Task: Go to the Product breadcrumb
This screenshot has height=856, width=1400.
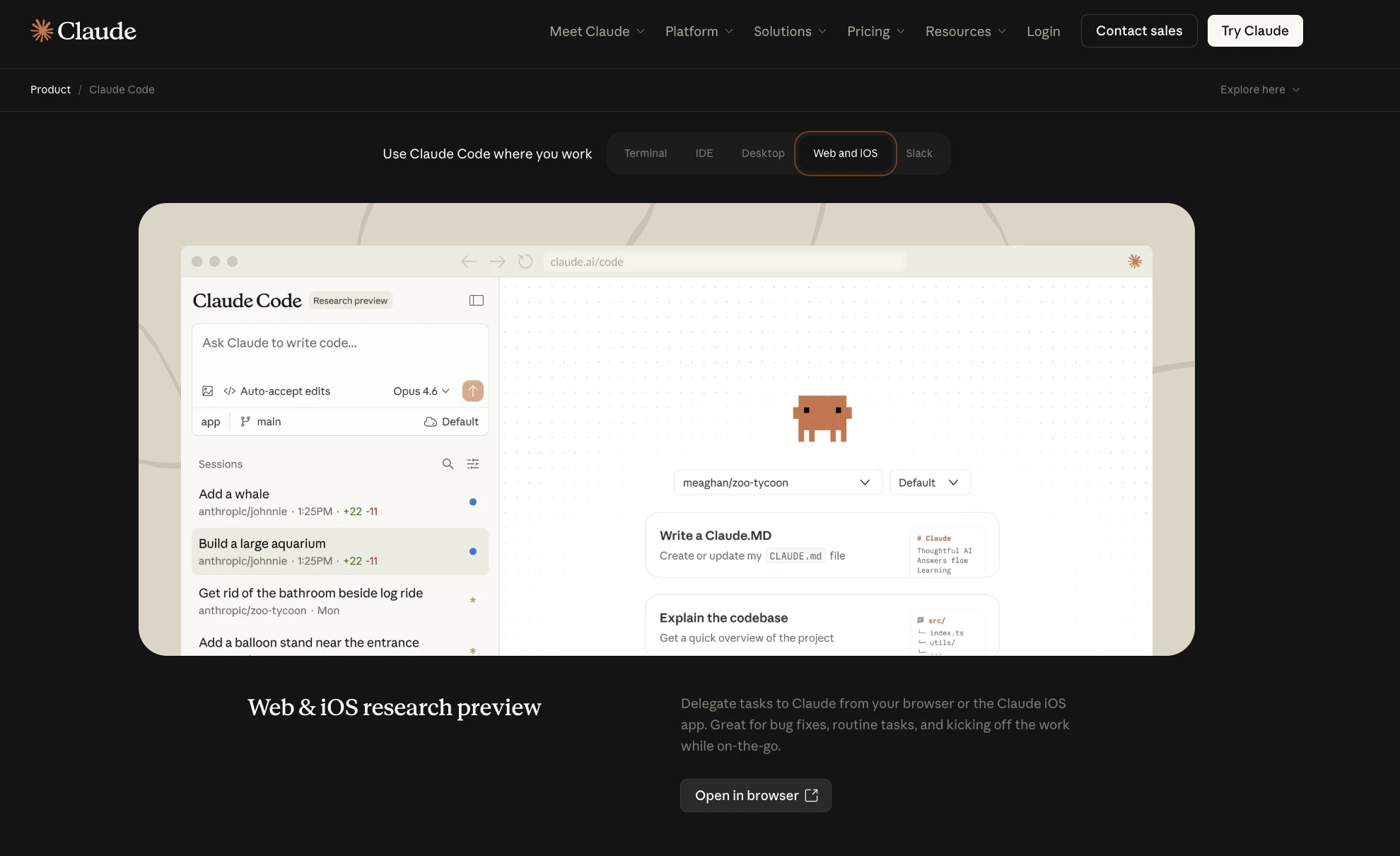Action: pos(50,90)
